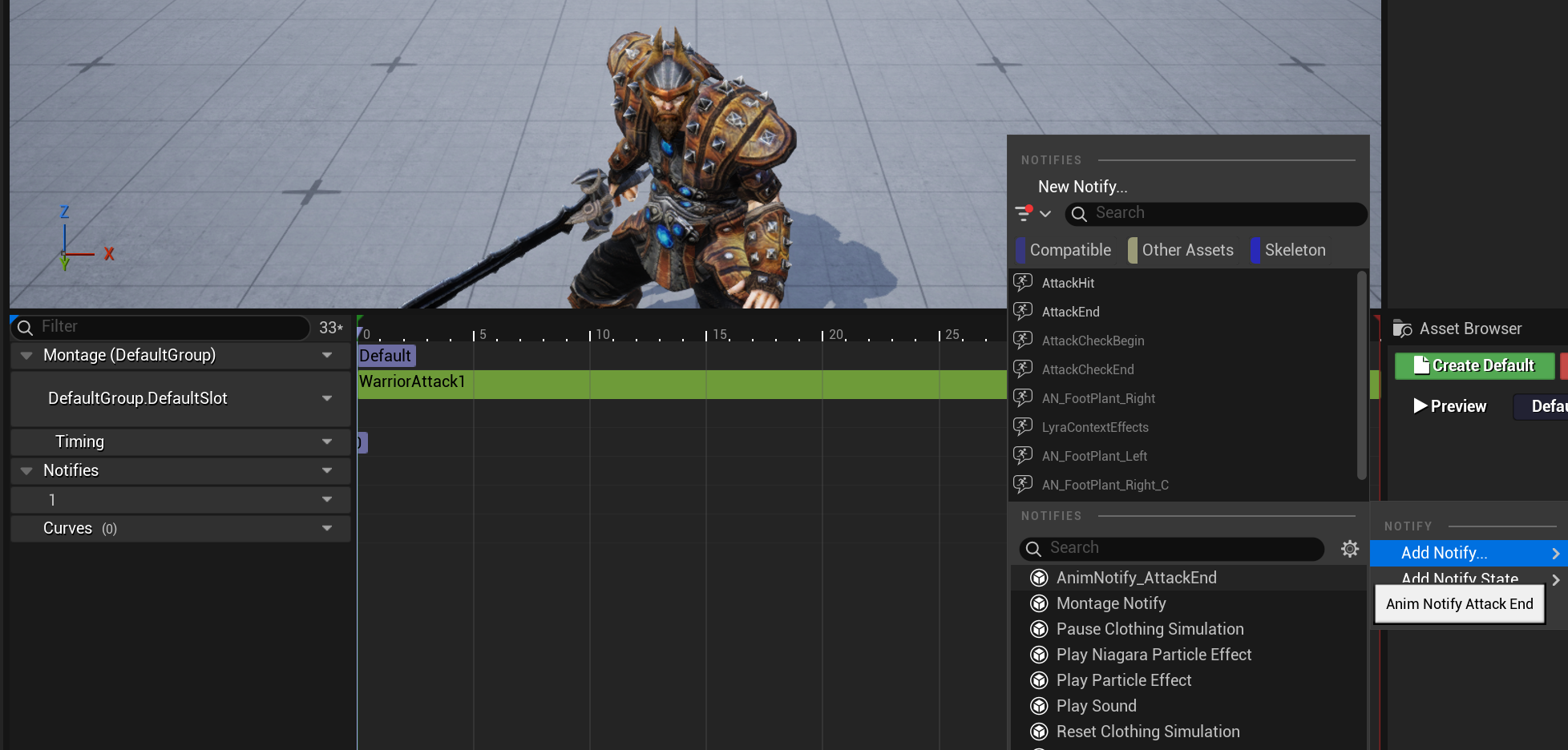
Task: Click the gear settings icon beside notify search
Action: pos(1350,548)
